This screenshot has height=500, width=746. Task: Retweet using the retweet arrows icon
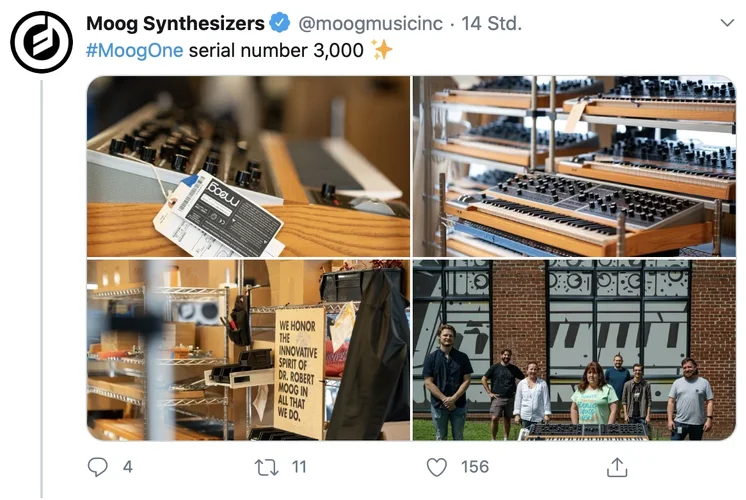[266, 467]
